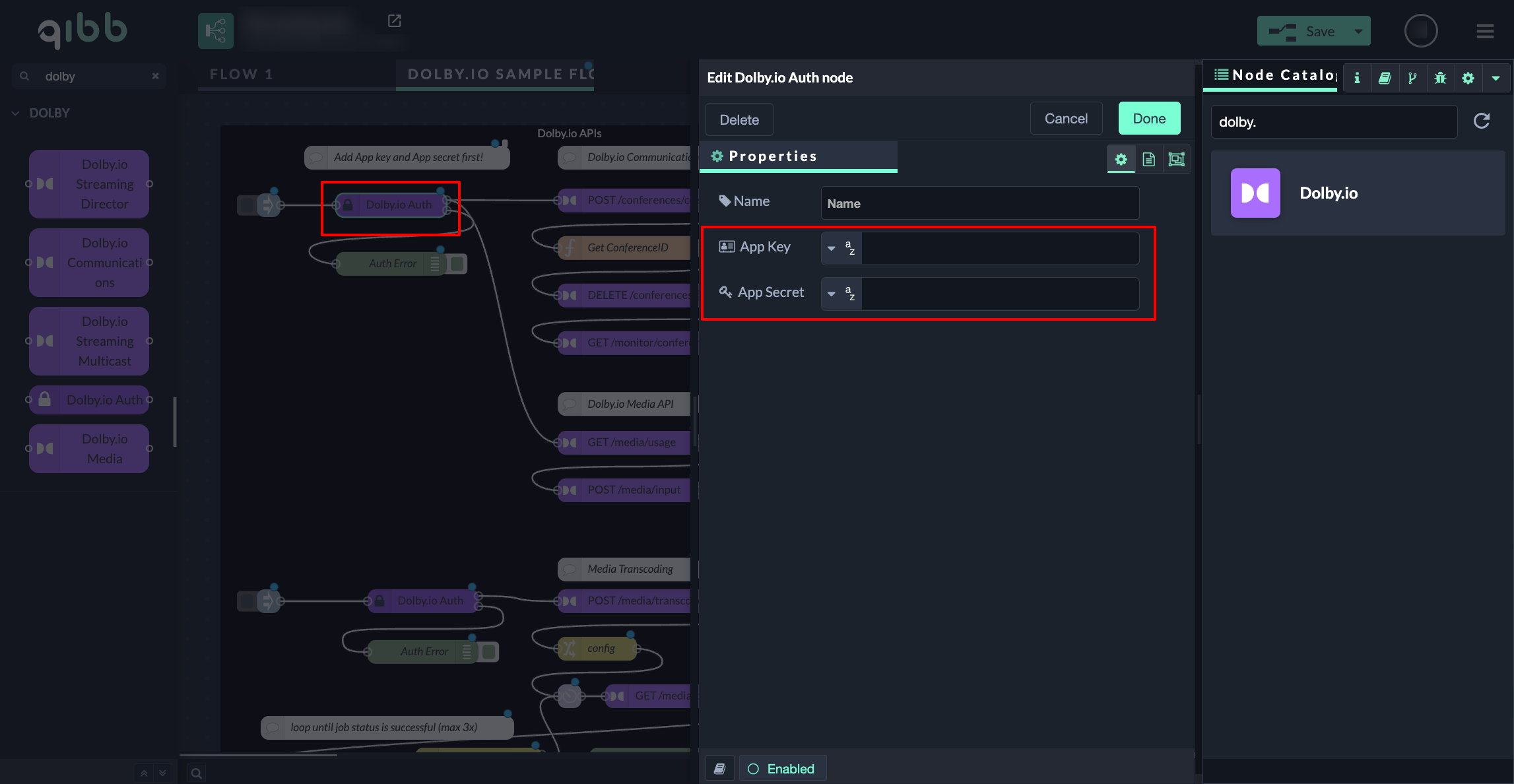Open the node appearance icon tab
The width and height of the screenshot is (1514, 784).
pos(1176,159)
